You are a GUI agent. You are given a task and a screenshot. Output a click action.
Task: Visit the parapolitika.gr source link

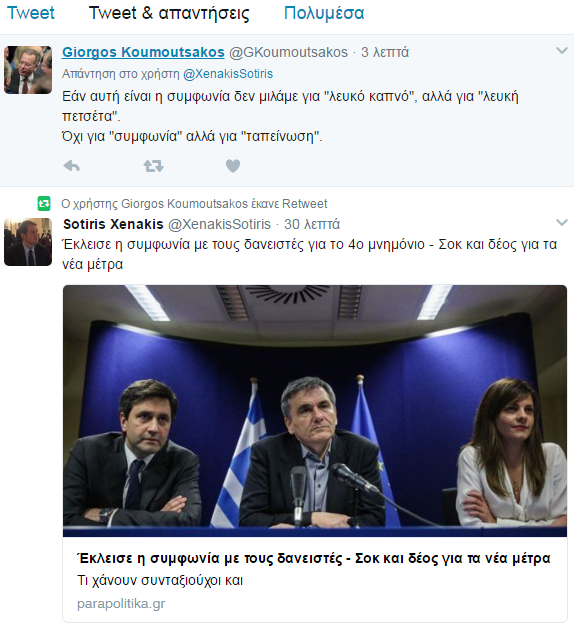tap(121, 604)
